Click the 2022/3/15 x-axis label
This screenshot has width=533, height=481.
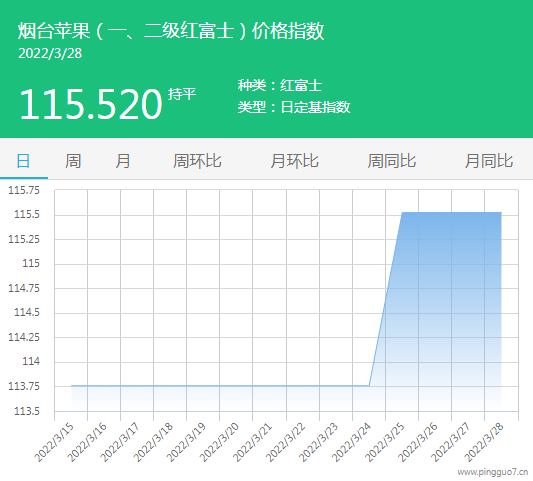(x=54, y=442)
